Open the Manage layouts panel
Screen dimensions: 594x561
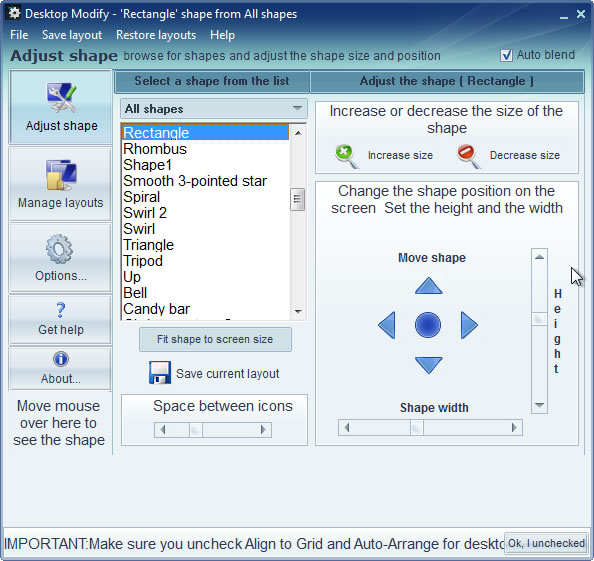coord(61,184)
